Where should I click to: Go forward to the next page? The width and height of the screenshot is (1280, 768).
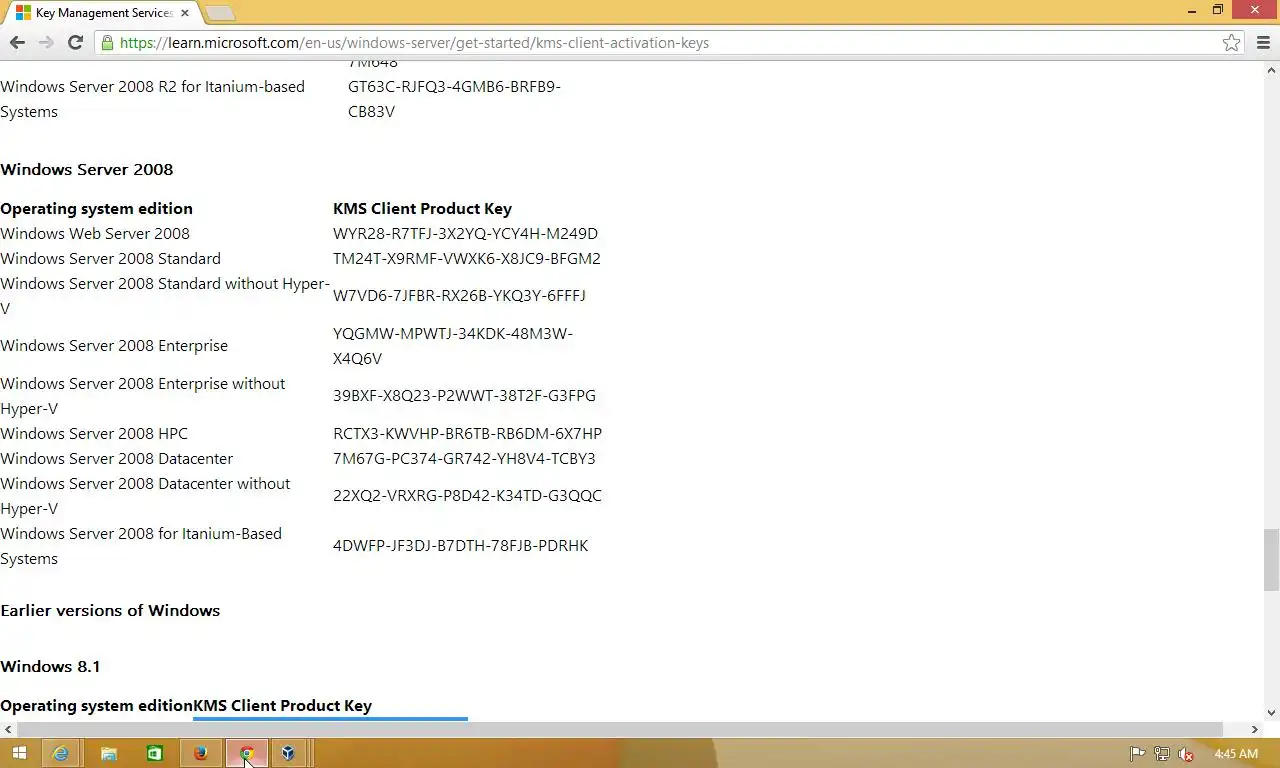pyautogui.click(x=46, y=42)
